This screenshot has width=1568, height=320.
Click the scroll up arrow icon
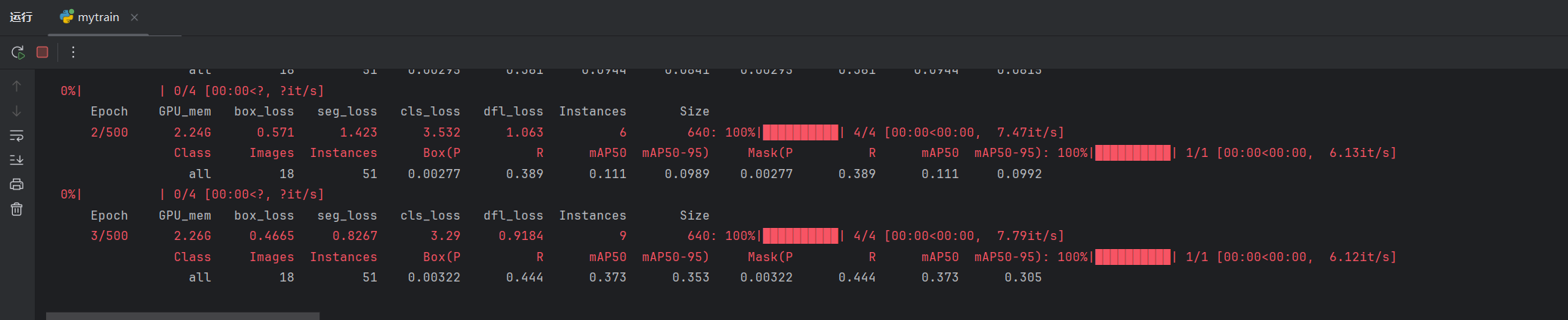[17, 86]
